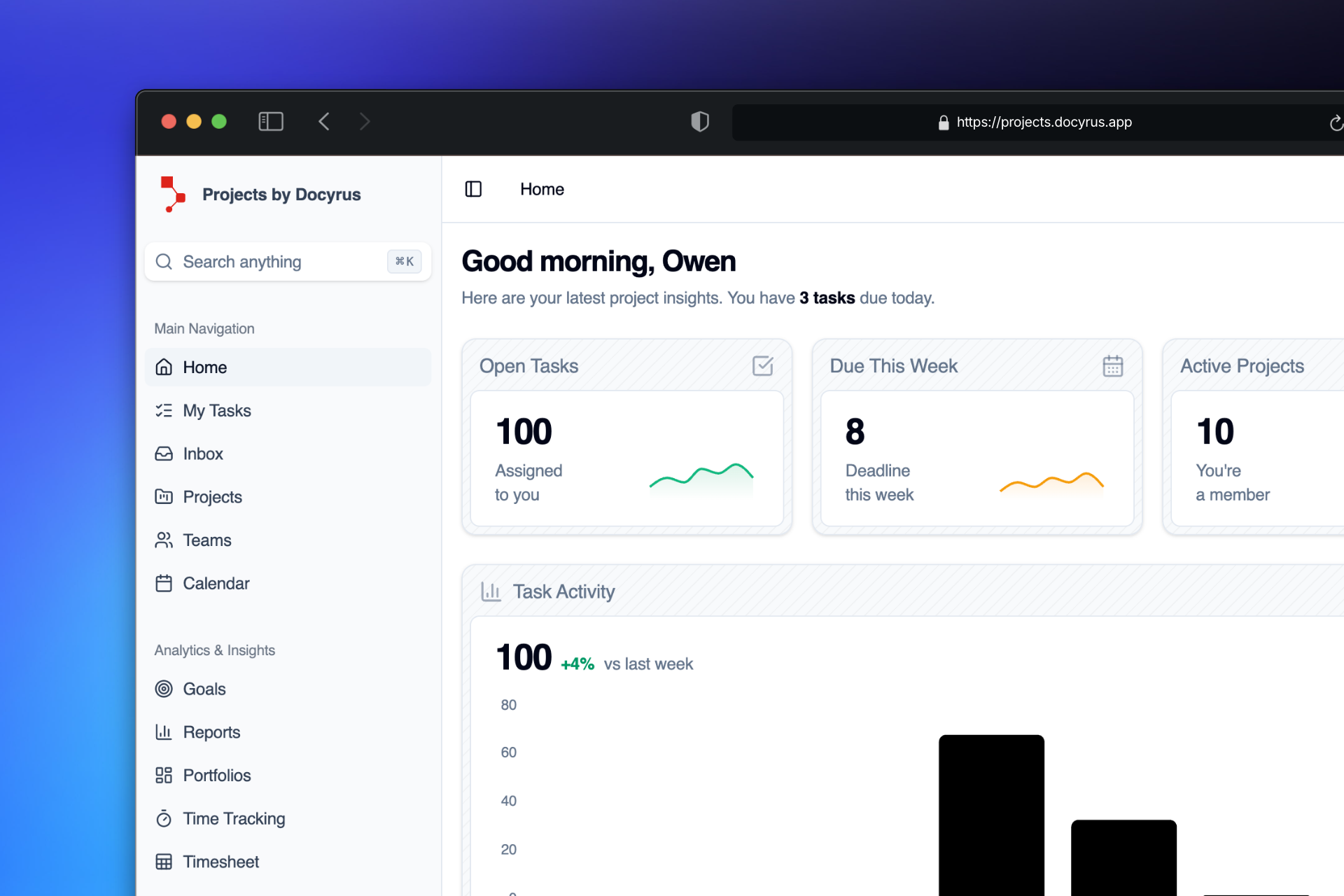
Task: Reload the page with refresh icon
Action: 1335,123
